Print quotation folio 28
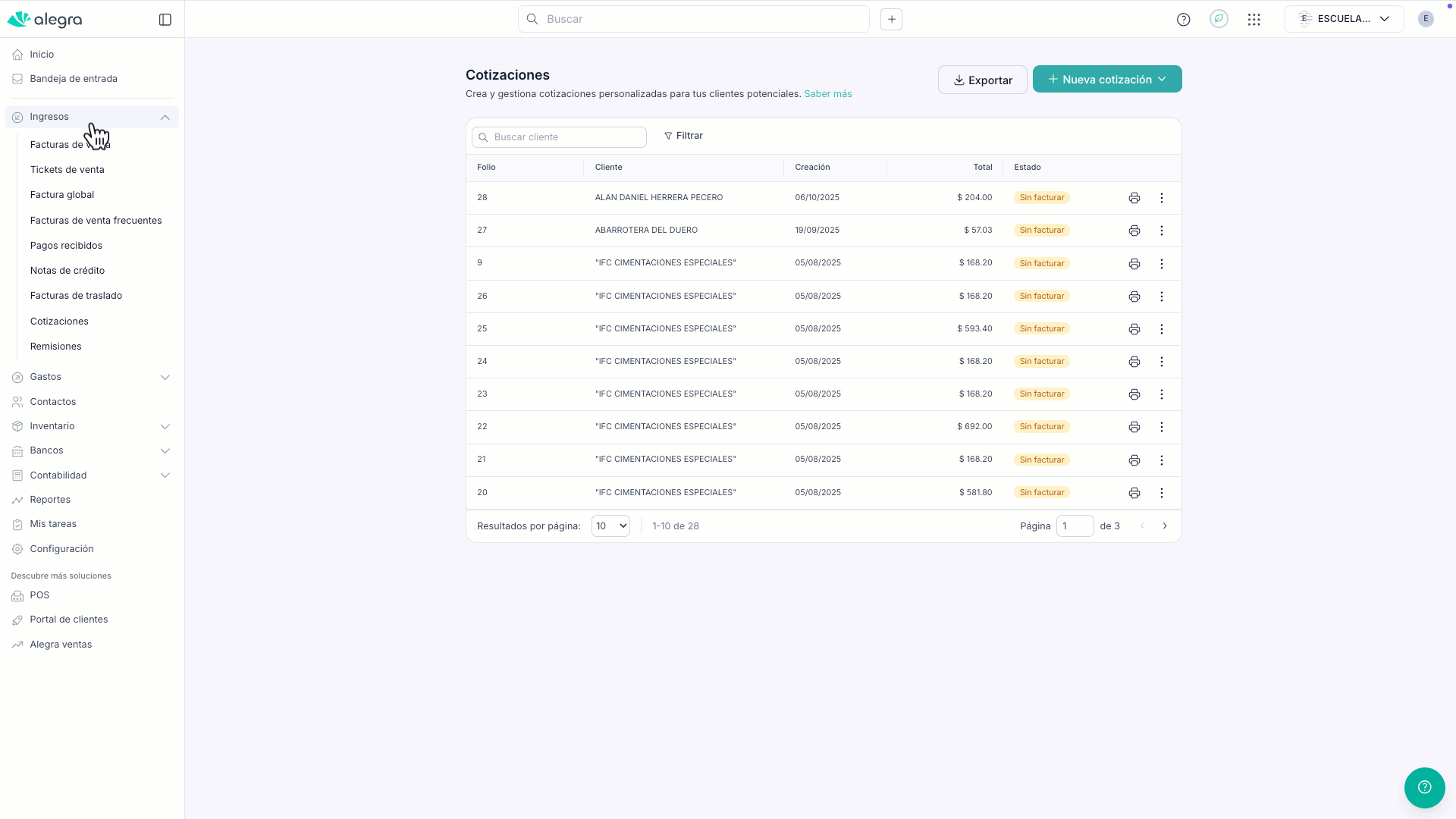 (x=1134, y=198)
